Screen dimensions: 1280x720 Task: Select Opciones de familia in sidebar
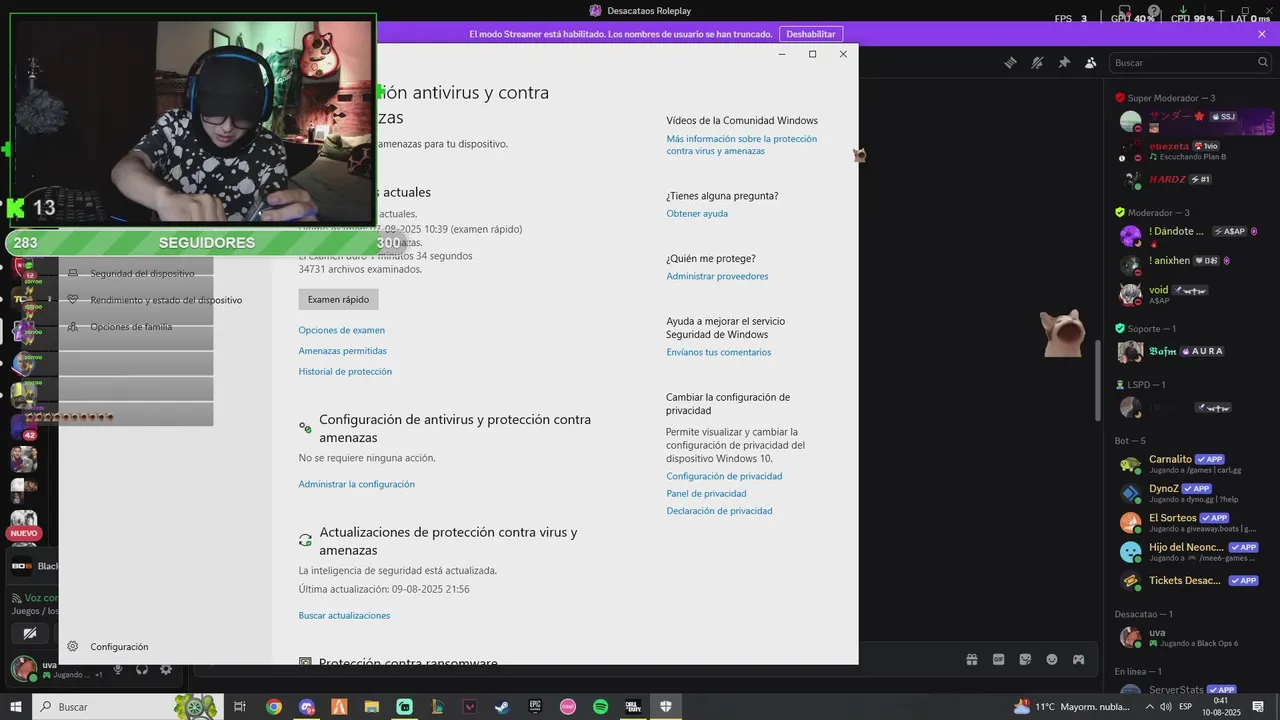130,327
